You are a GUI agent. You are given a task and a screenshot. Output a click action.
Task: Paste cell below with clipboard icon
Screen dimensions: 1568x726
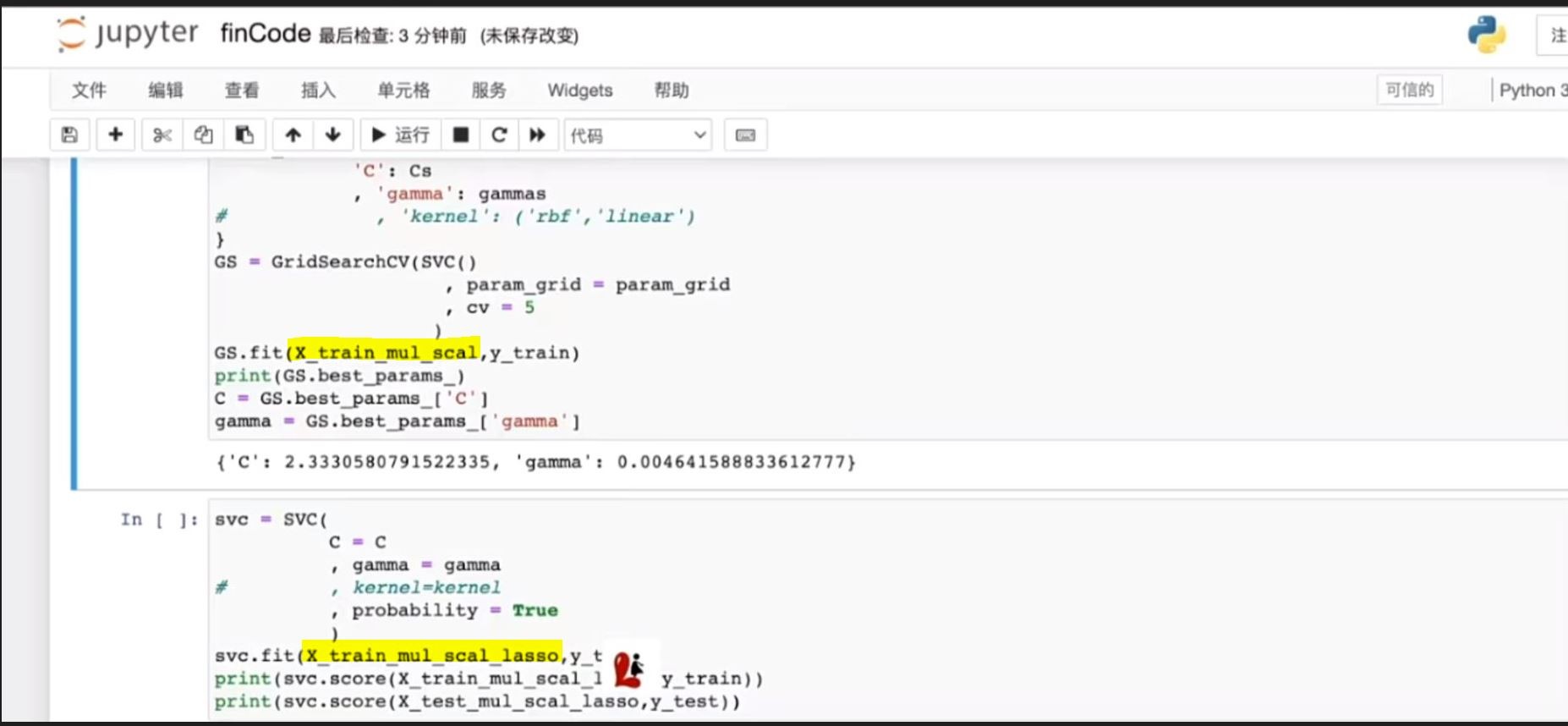pyautogui.click(x=244, y=135)
